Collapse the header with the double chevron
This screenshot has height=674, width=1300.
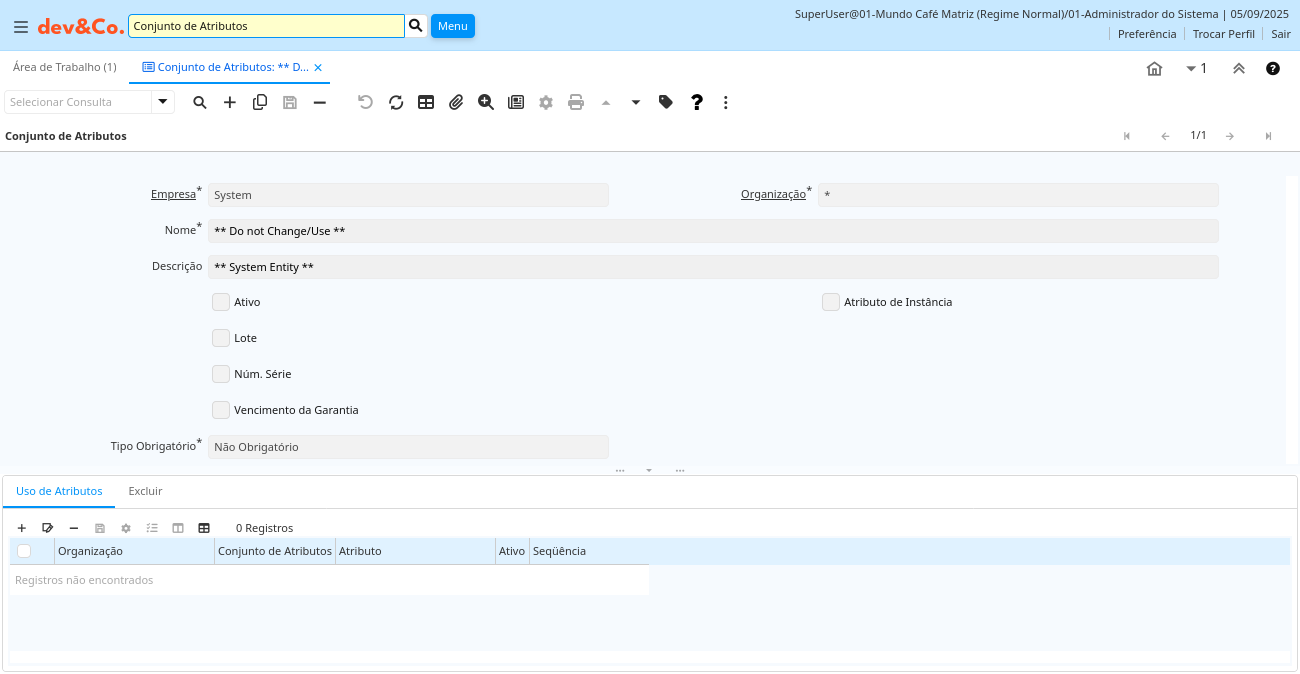[x=1238, y=68]
